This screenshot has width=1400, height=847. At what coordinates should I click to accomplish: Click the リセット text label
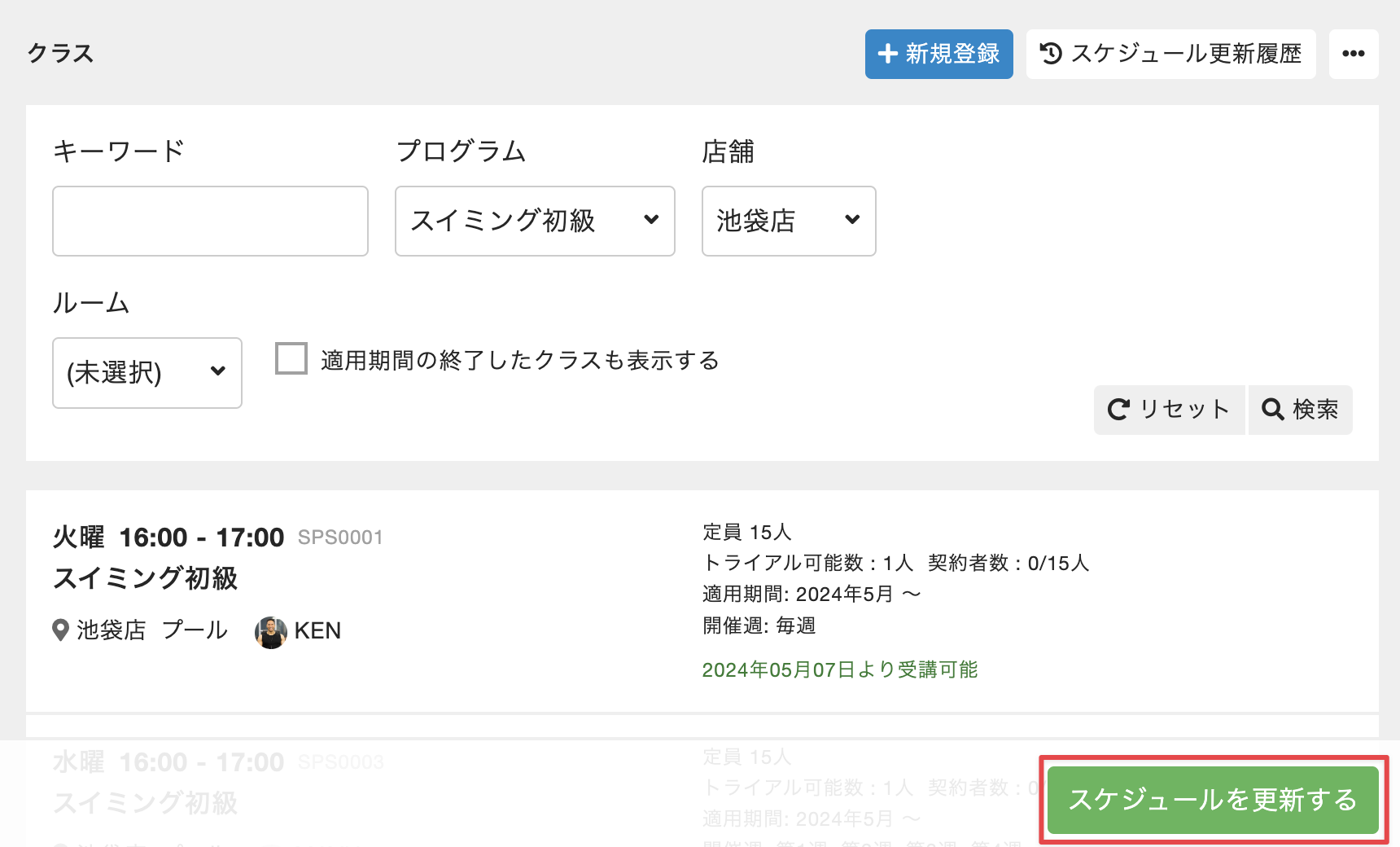tap(1183, 409)
